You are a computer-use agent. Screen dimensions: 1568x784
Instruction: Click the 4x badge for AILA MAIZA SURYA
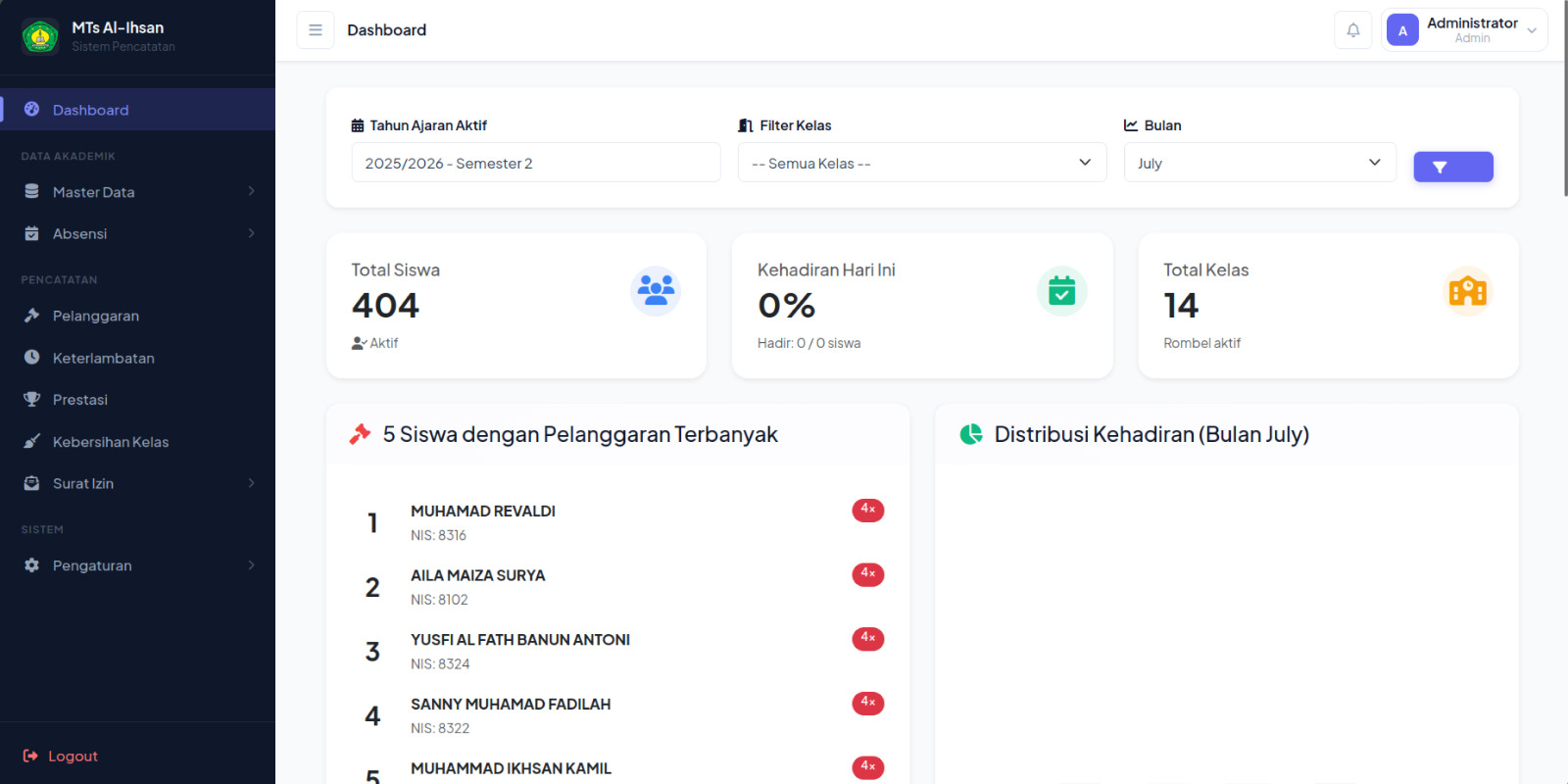point(868,574)
